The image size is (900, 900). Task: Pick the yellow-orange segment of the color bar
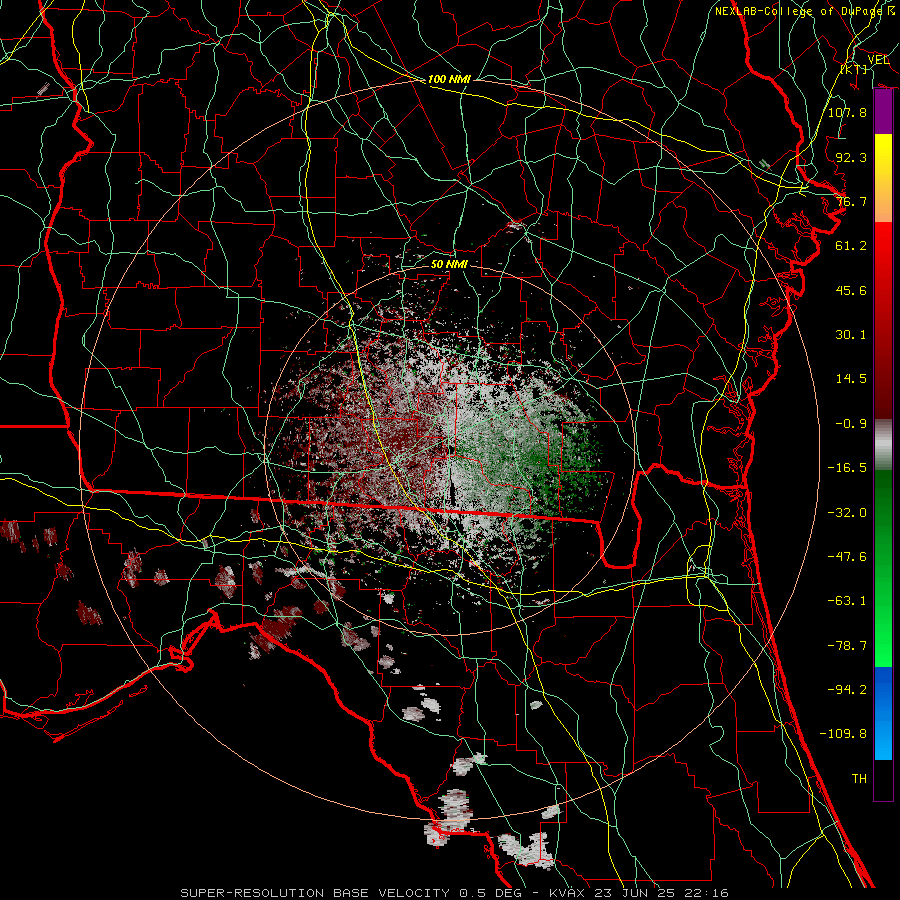click(x=883, y=178)
